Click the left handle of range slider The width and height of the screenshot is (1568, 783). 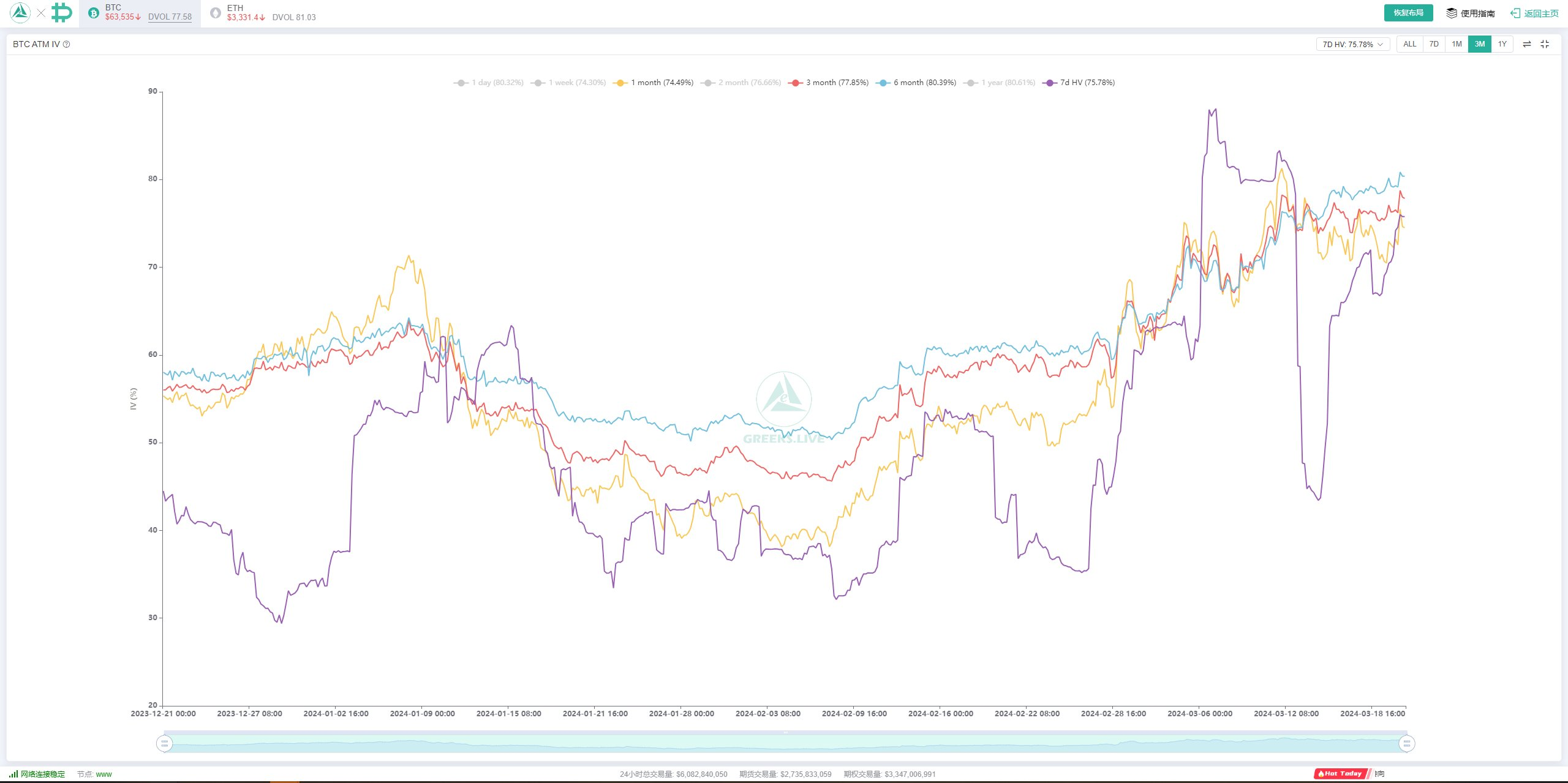tap(164, 744)
